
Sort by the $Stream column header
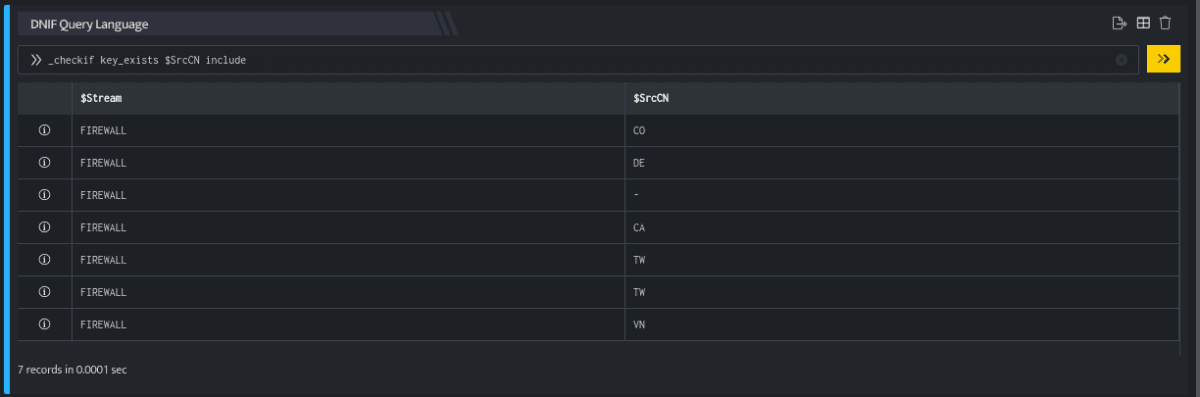102,98
